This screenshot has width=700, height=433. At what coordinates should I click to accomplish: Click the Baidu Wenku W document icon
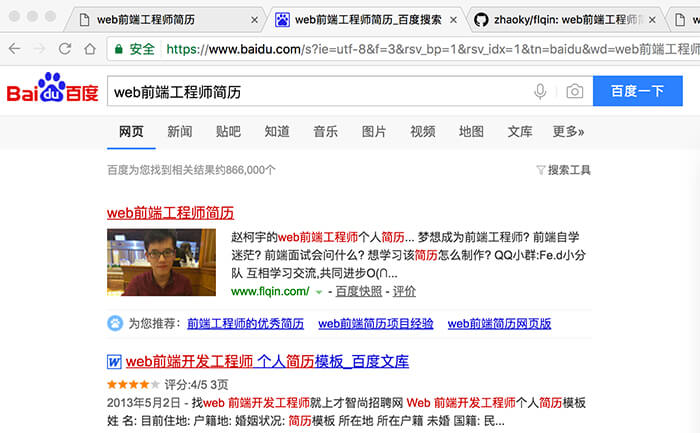114,362
